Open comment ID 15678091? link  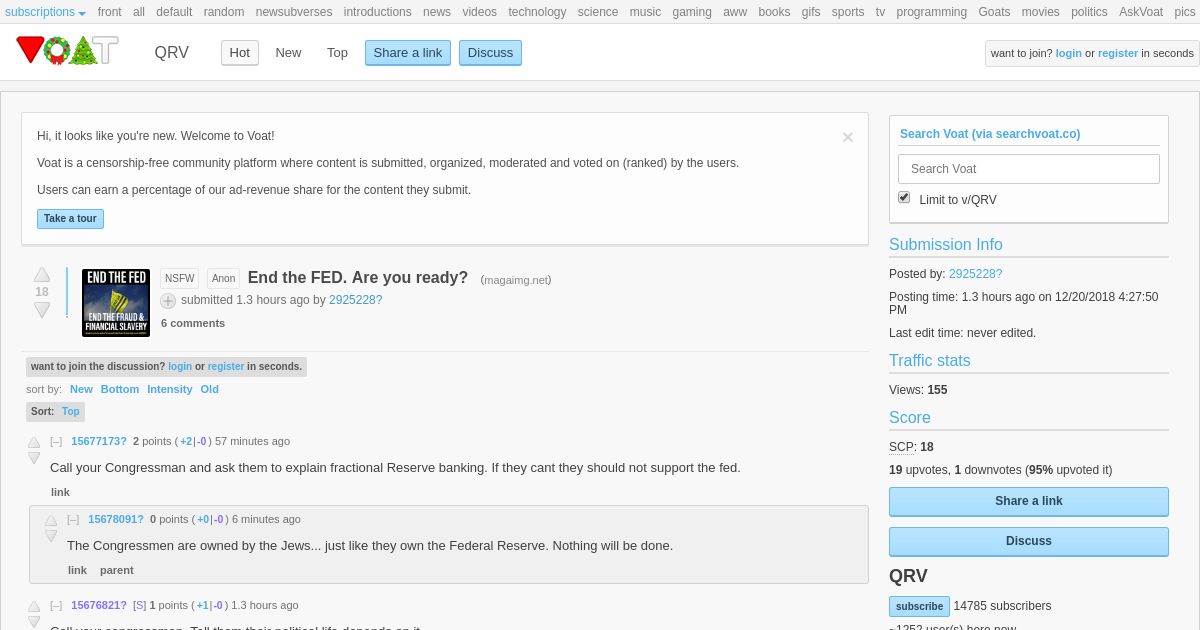tap(116, 519)
